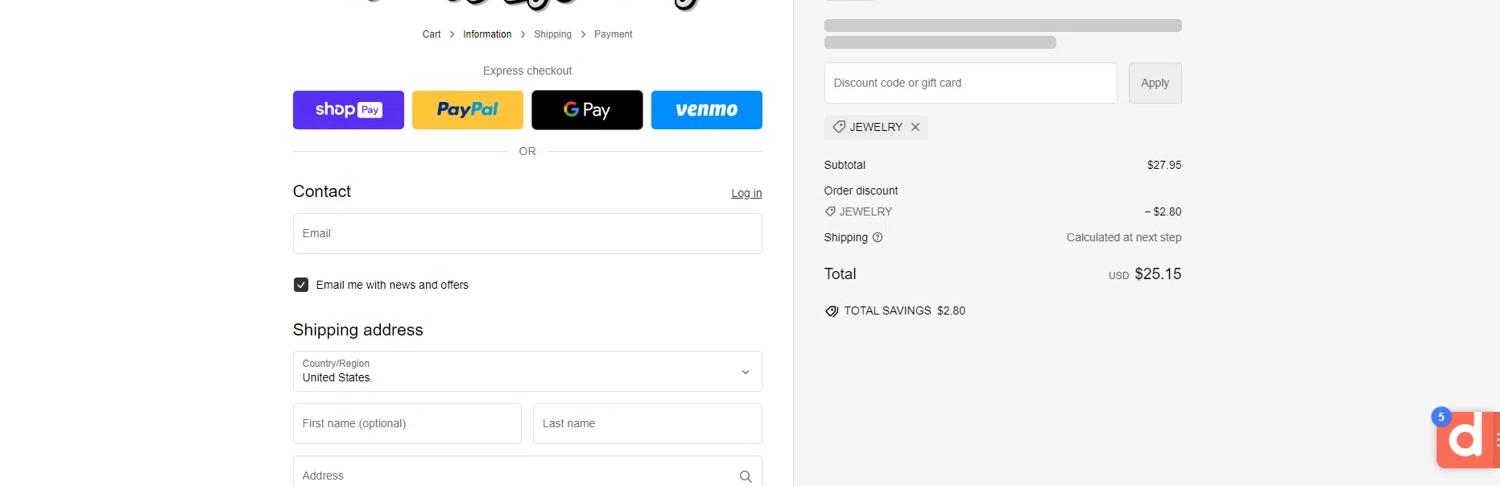
Task: Click the JEWELRY discount tag icon
Action: point(839,127)
